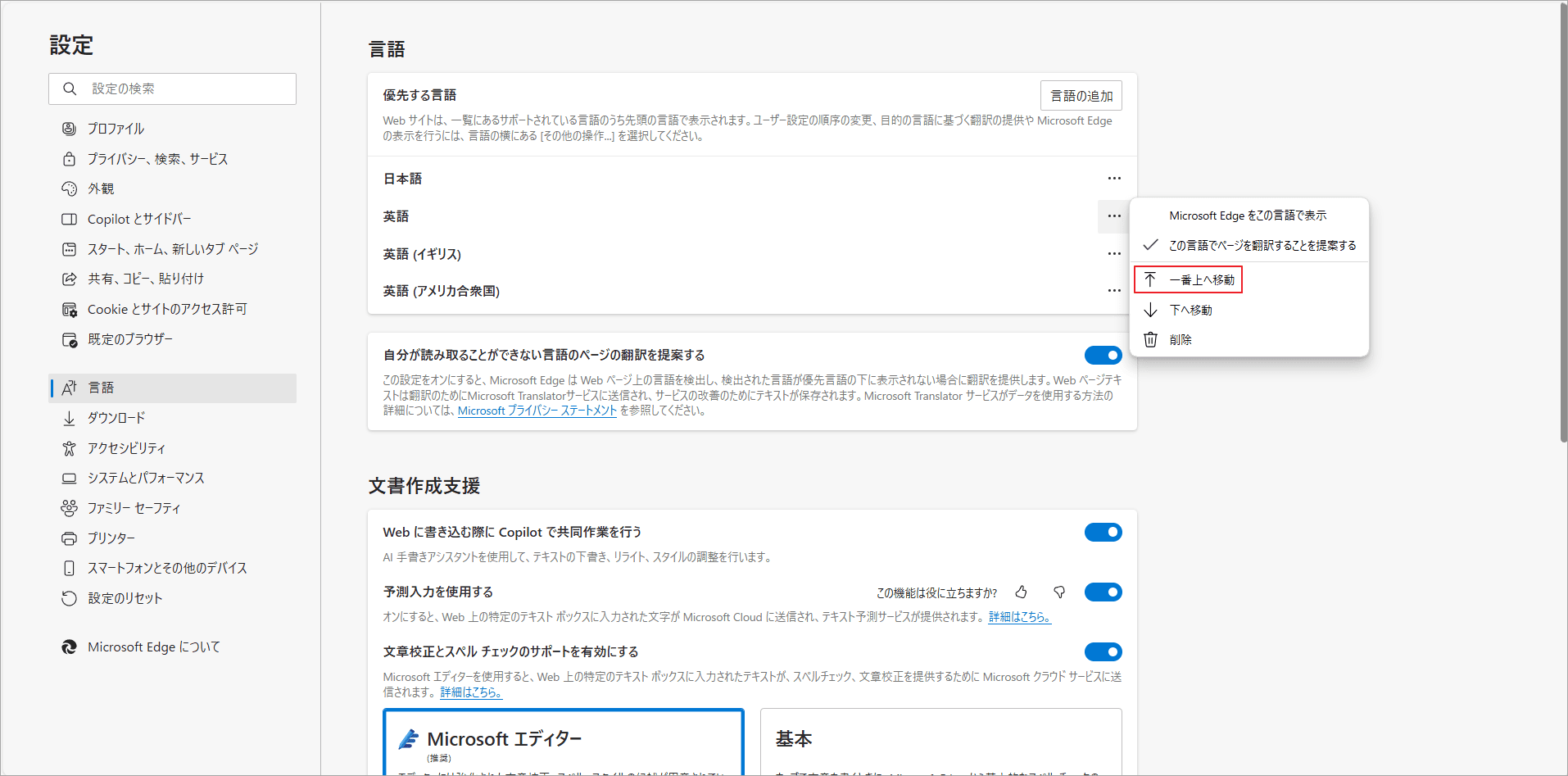Click the システムとパフォーマンス laptop icon
1568x776 pixels.
[70, 478]
